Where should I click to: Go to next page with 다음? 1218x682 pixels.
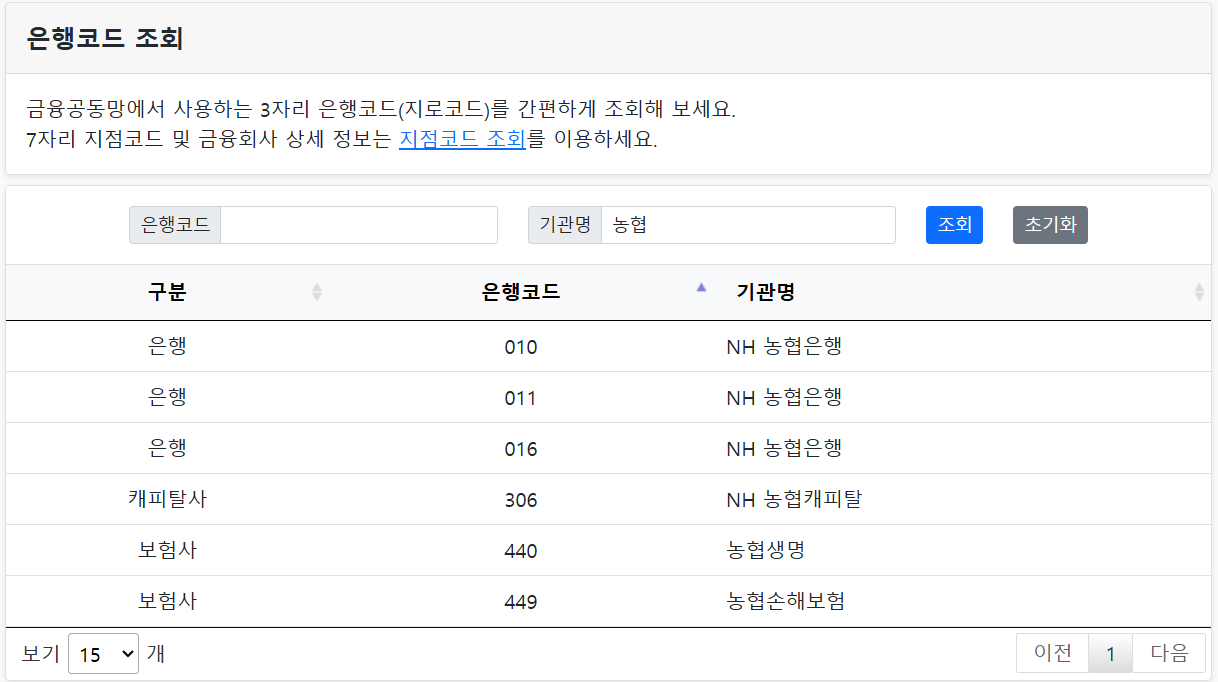click(1169, 653)
